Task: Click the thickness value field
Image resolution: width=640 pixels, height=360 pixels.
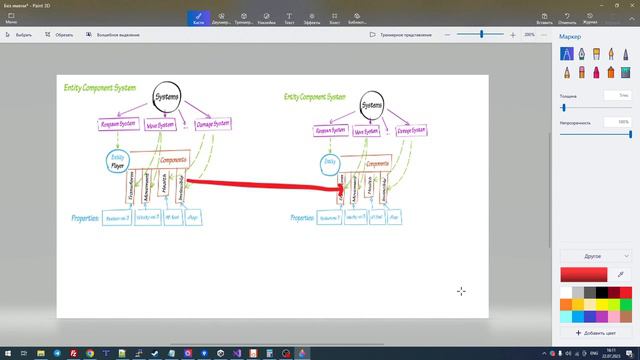Action: click(x=618, y=96)
